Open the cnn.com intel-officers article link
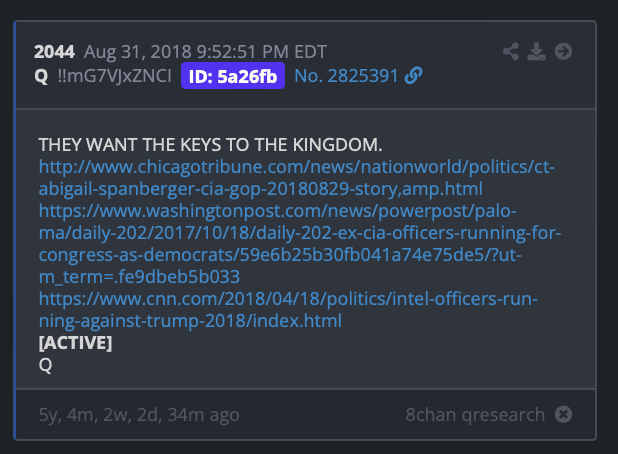 (288, 310)
